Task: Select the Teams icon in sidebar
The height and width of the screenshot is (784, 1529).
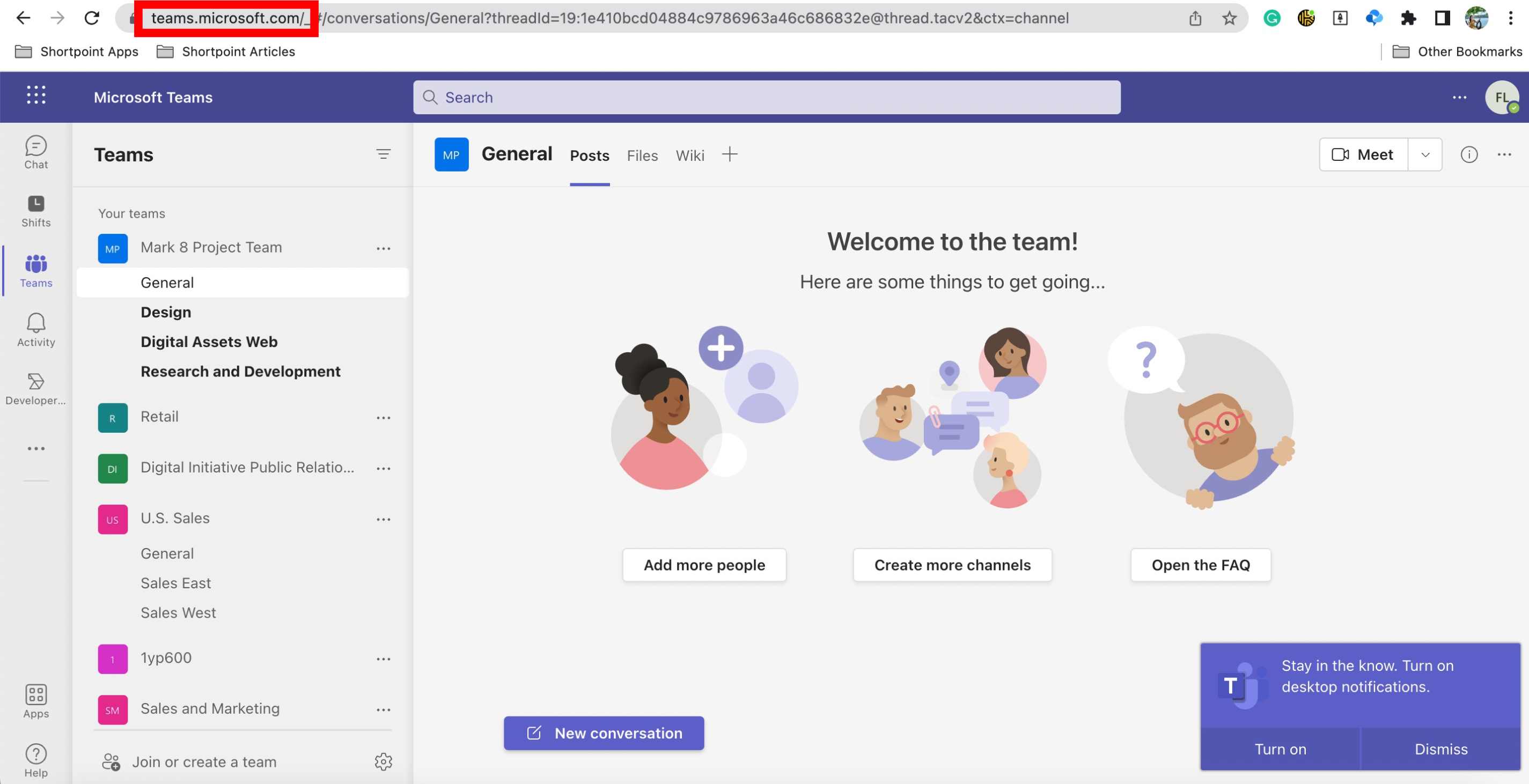Action: coord(35,271)
